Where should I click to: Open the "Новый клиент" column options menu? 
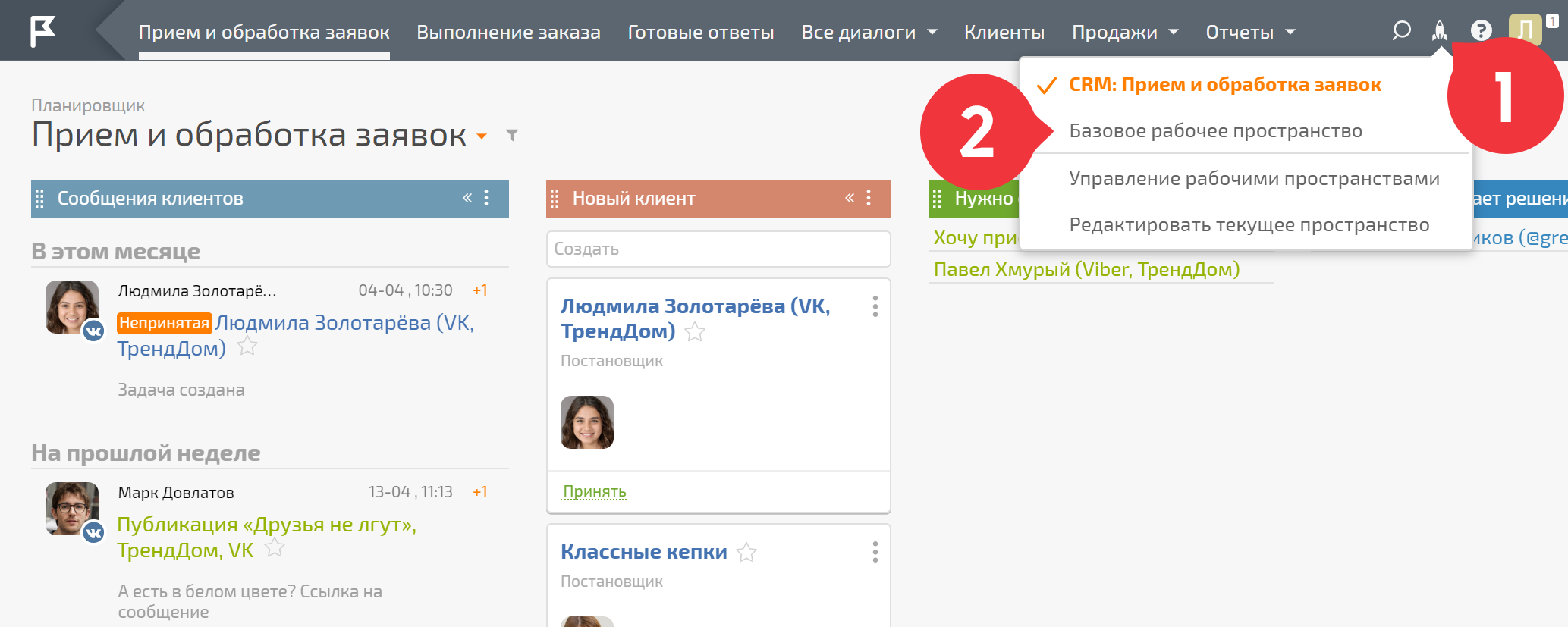tap(869, 198)
